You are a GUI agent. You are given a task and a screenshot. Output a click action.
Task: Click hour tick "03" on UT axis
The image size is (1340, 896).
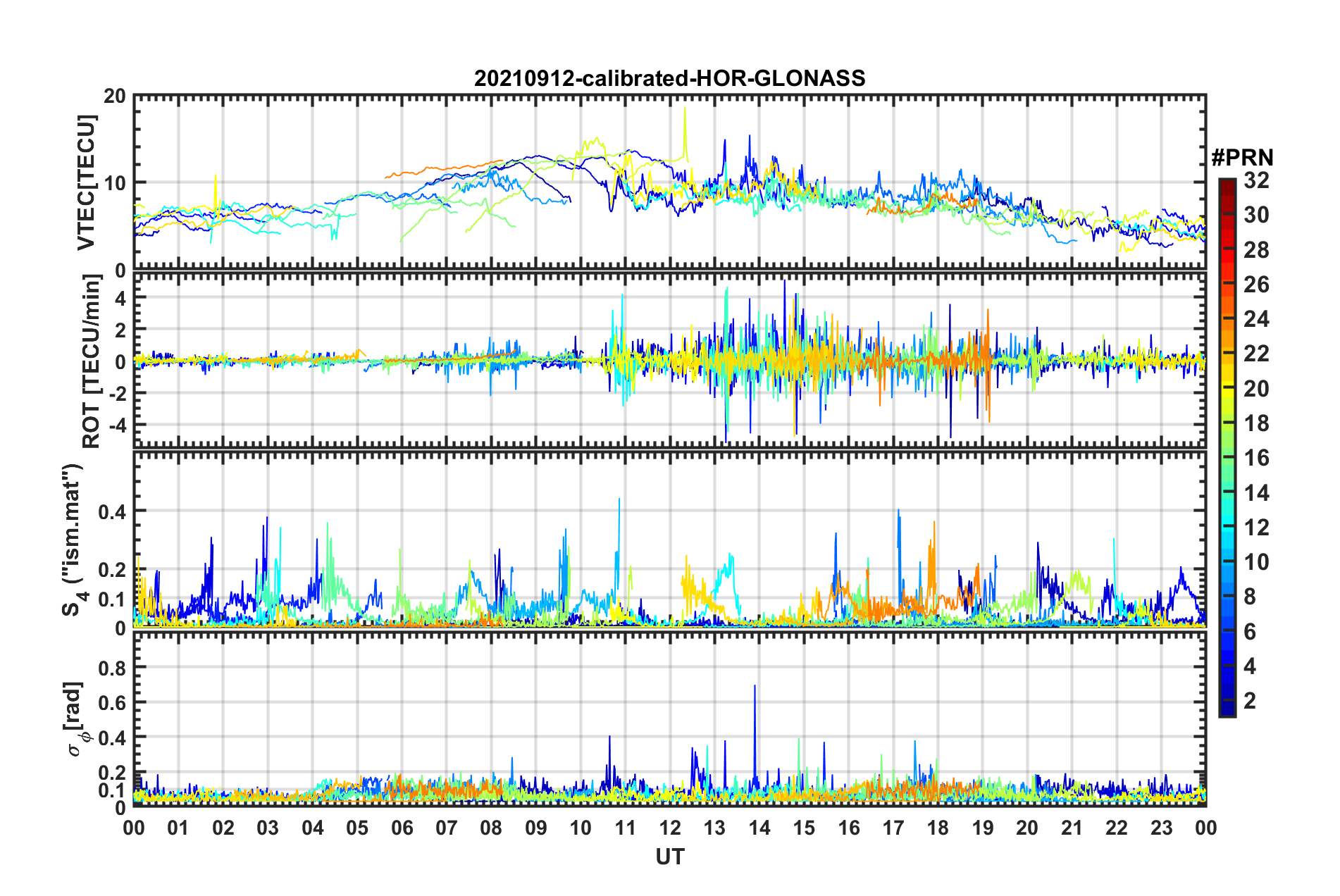pyautogui.click(x=268, y=828)
